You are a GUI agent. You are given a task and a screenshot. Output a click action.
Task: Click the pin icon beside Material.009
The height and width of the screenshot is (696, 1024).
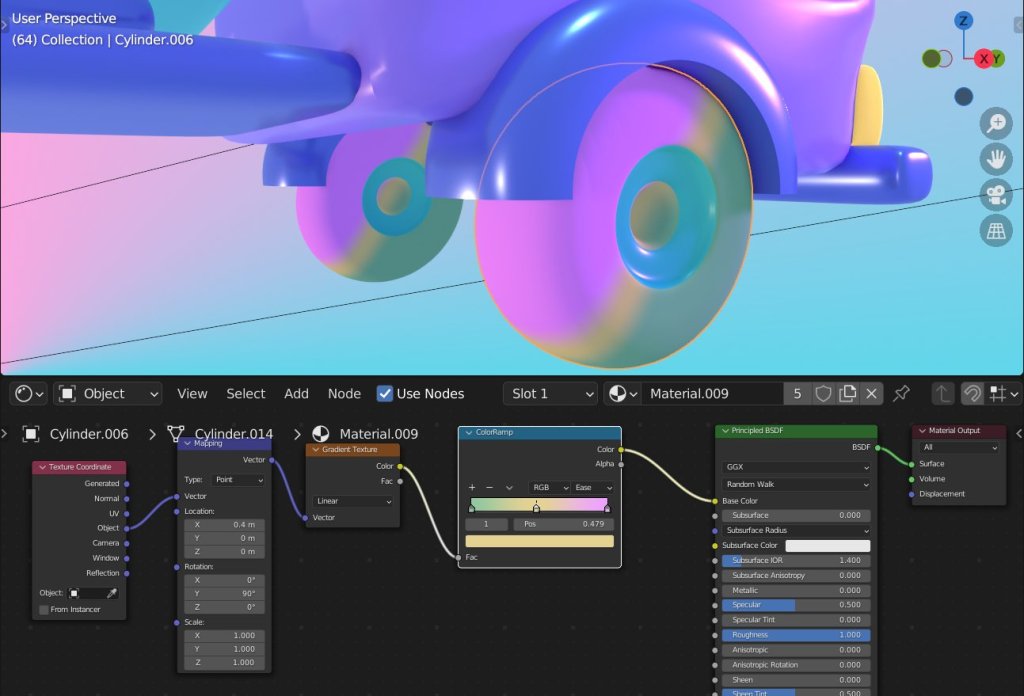point(901,393)
